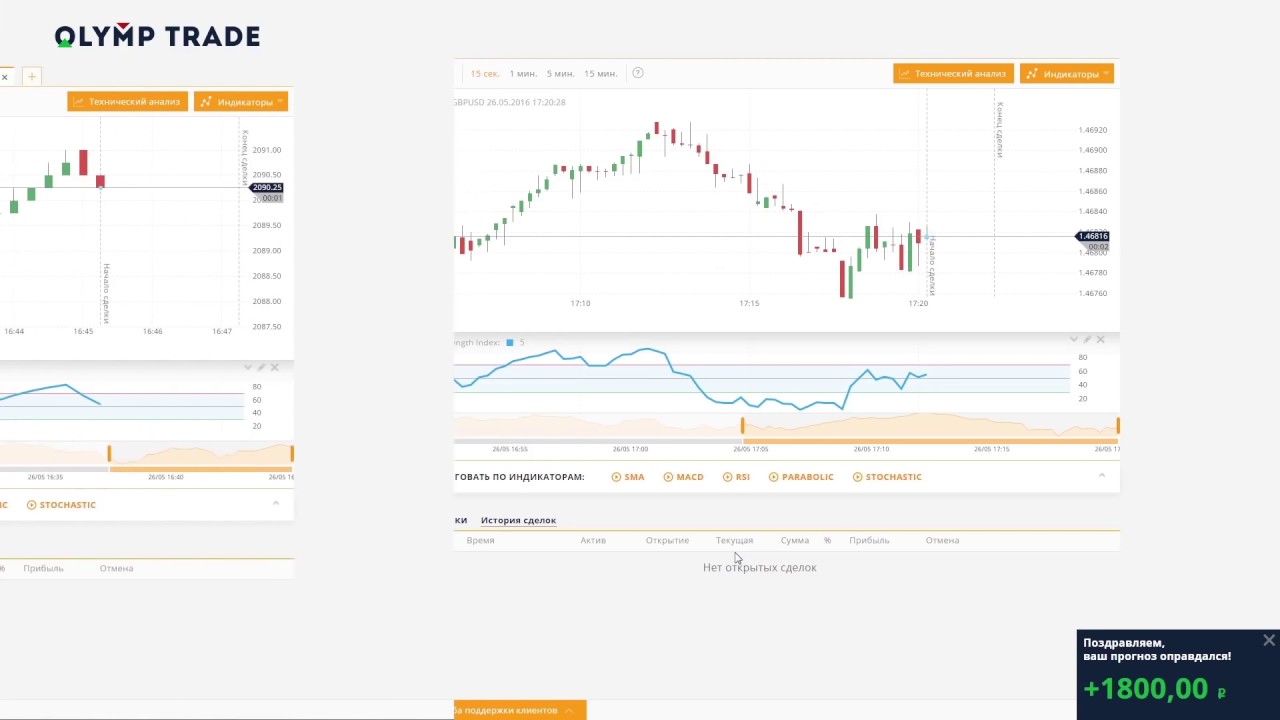
Task: Click Сумма column header
Action: click(x=795, y=540)
